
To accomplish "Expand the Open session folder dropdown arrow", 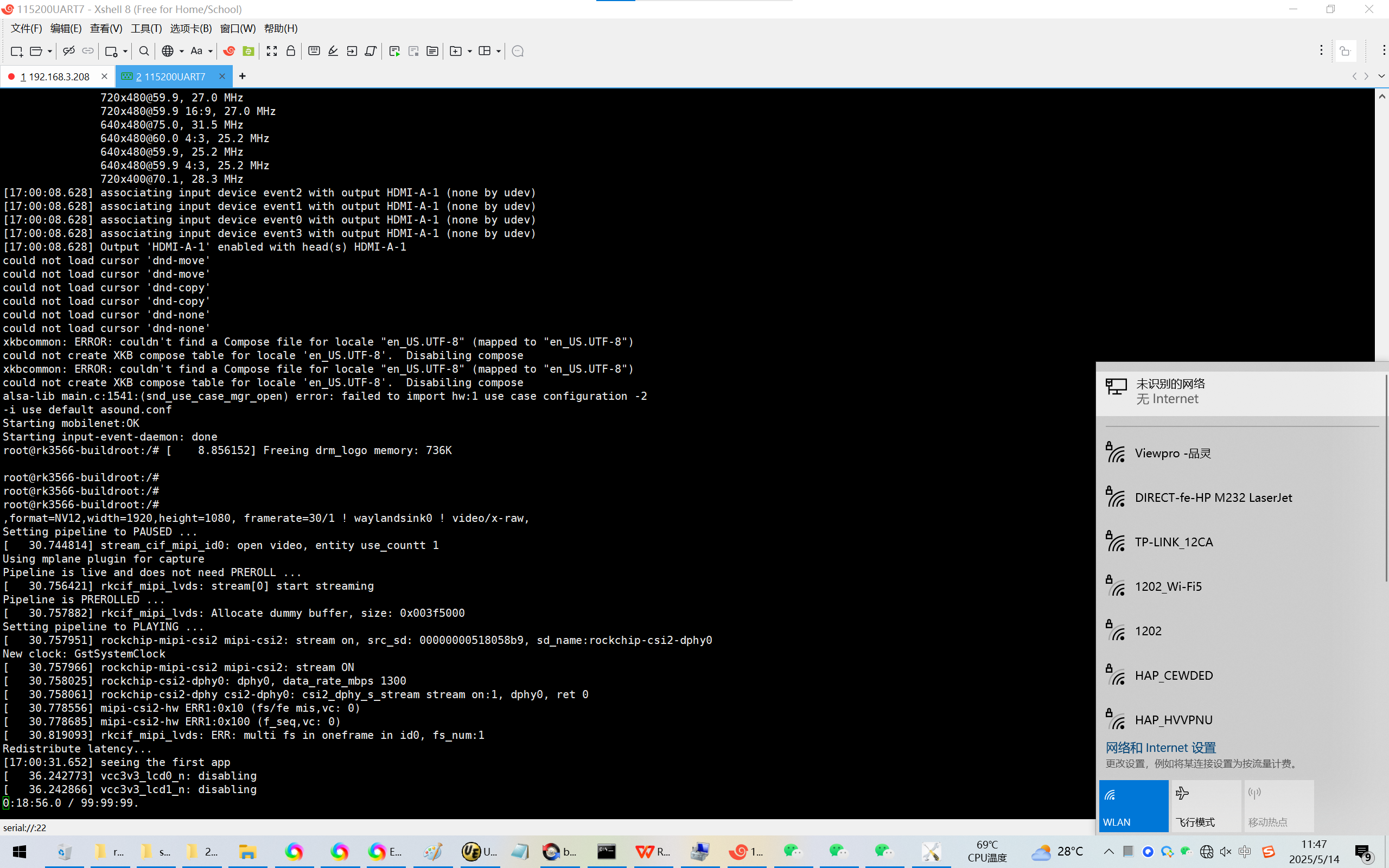I will click(50, 51).
